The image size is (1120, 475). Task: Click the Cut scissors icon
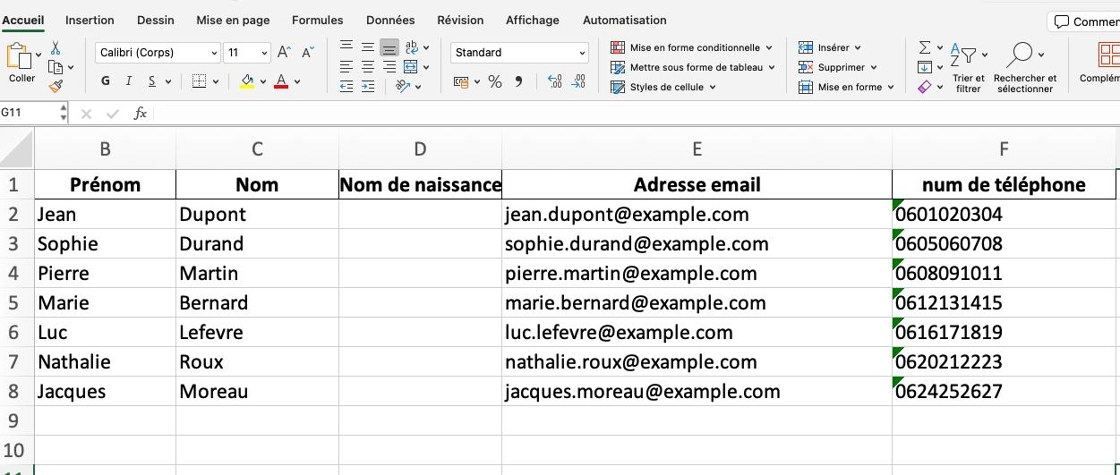pyautogui.click(x=55, y=49)
